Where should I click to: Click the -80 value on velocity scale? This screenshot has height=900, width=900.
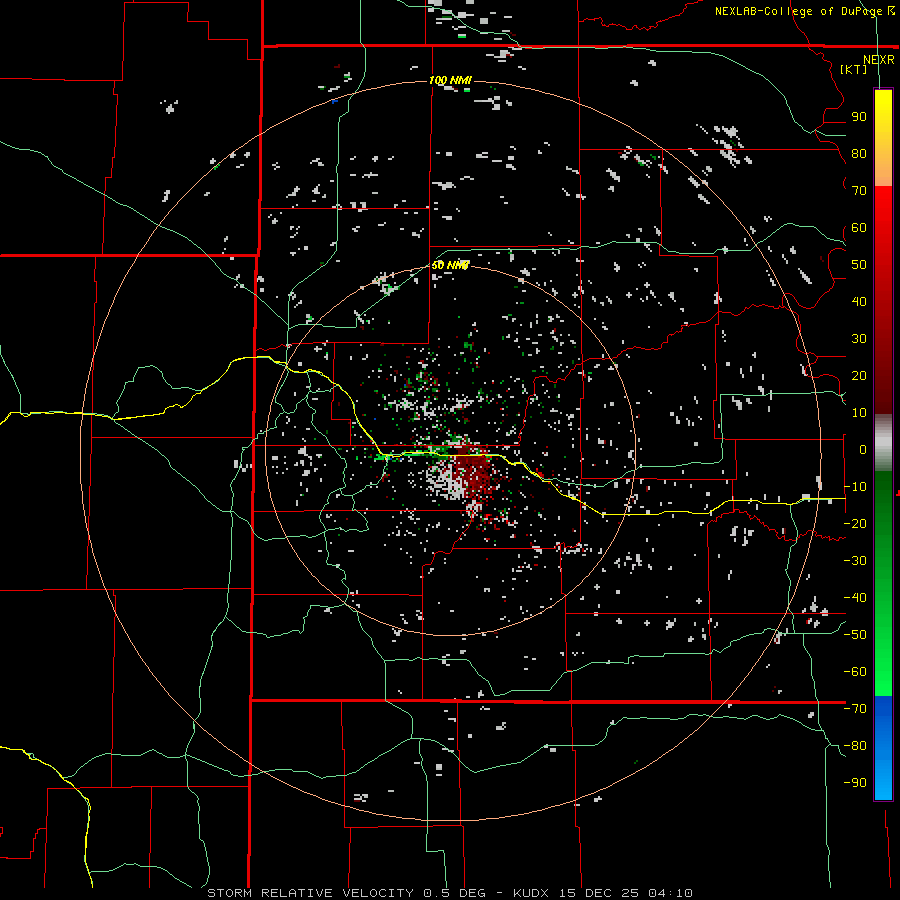click(855, 746)
